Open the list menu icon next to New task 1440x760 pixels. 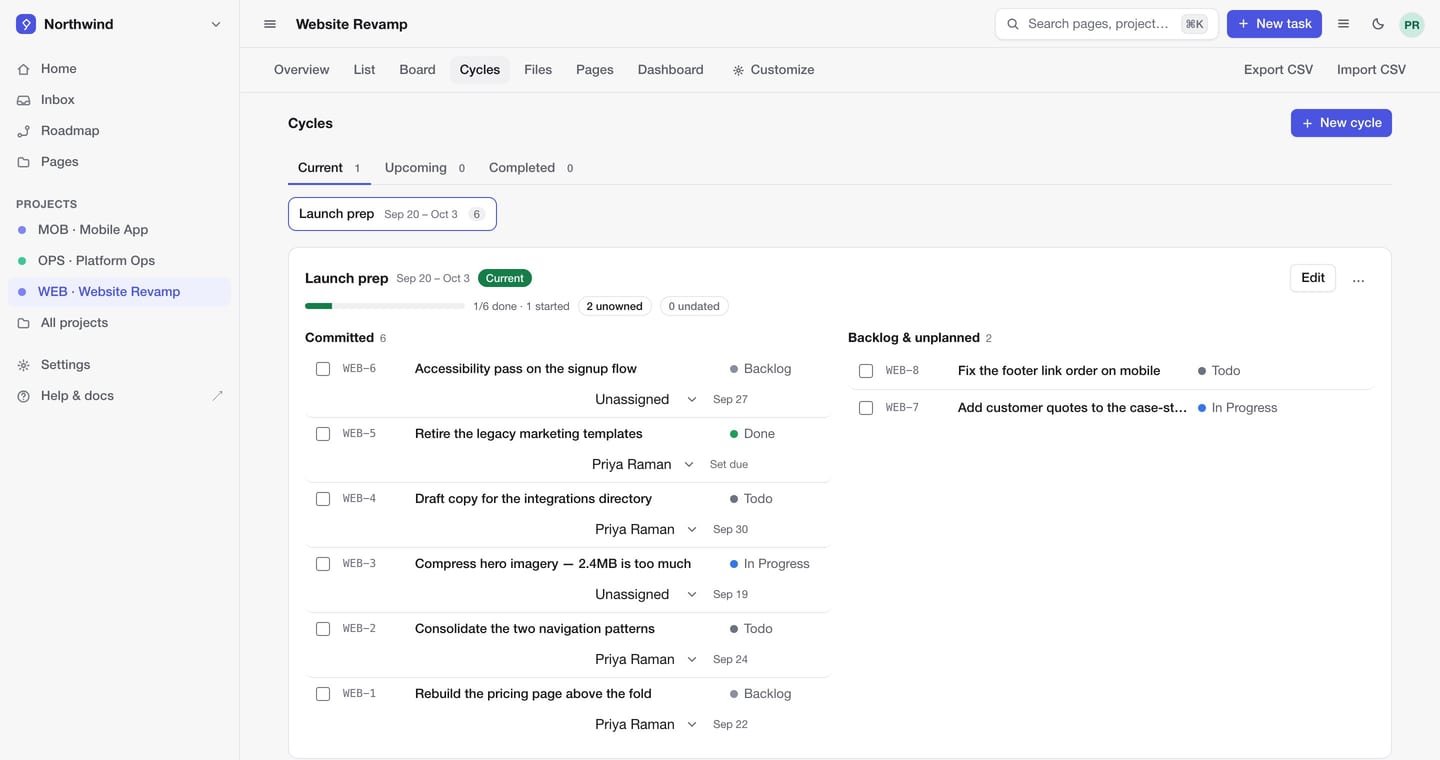(1344, 24)
